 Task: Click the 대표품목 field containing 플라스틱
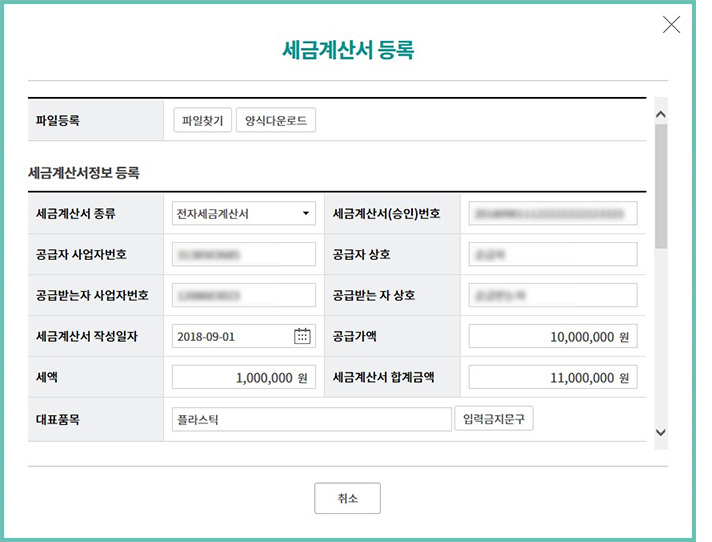311,419
